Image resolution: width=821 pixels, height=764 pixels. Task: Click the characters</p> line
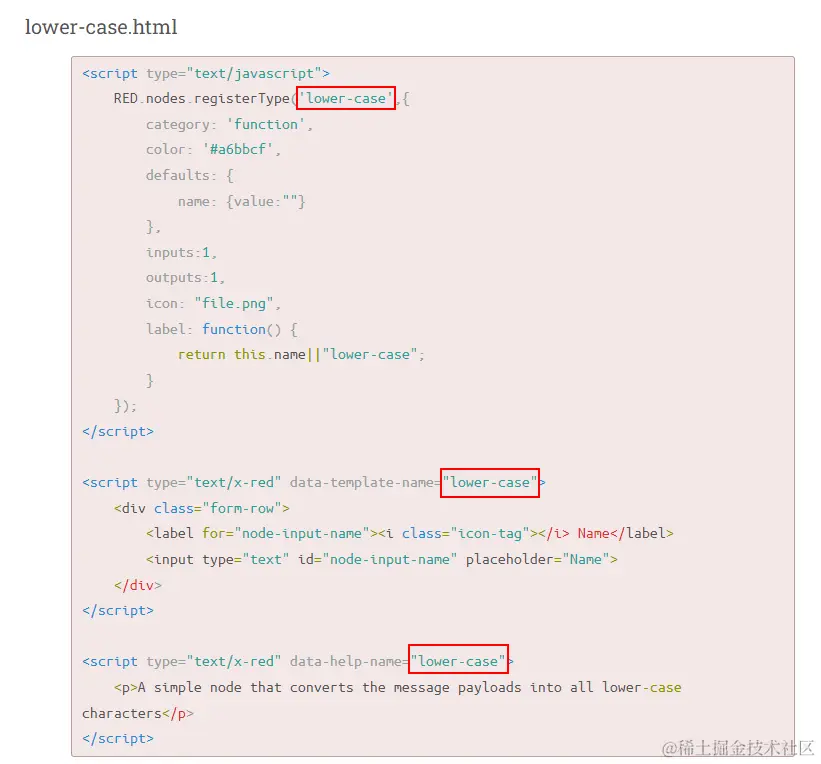click(138, 713)
